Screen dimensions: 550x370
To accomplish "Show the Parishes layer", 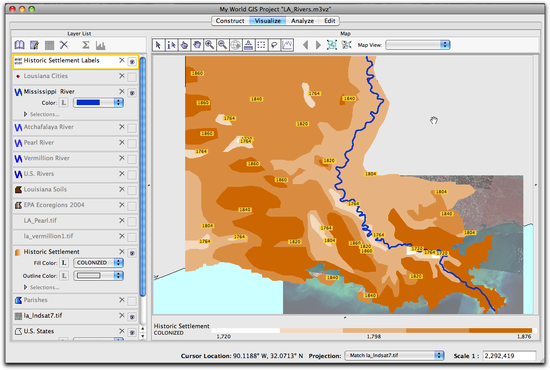I will 132,301.
